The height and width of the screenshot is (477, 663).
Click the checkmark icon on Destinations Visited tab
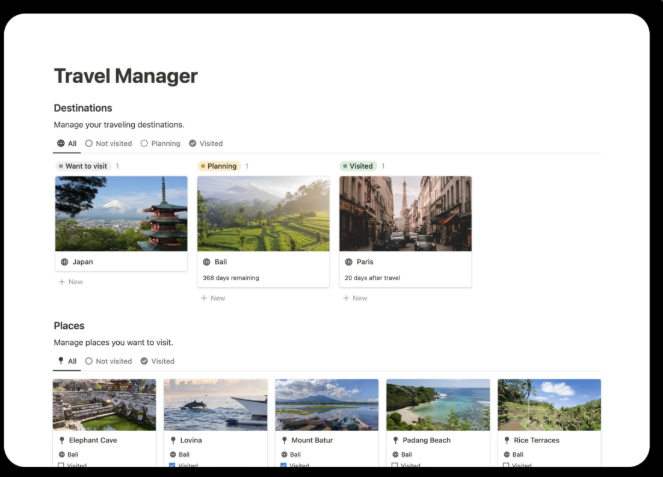click(192, 143)
